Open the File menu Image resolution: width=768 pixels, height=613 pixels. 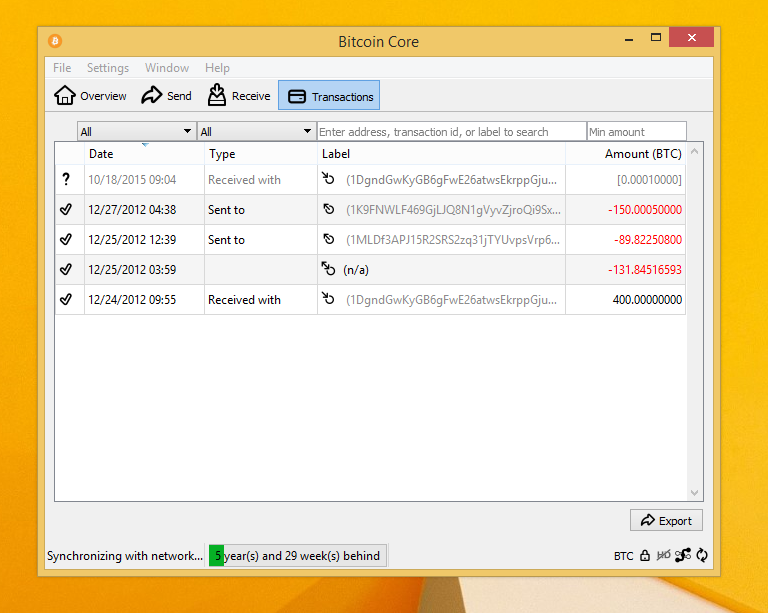click(x=62, y=68)
